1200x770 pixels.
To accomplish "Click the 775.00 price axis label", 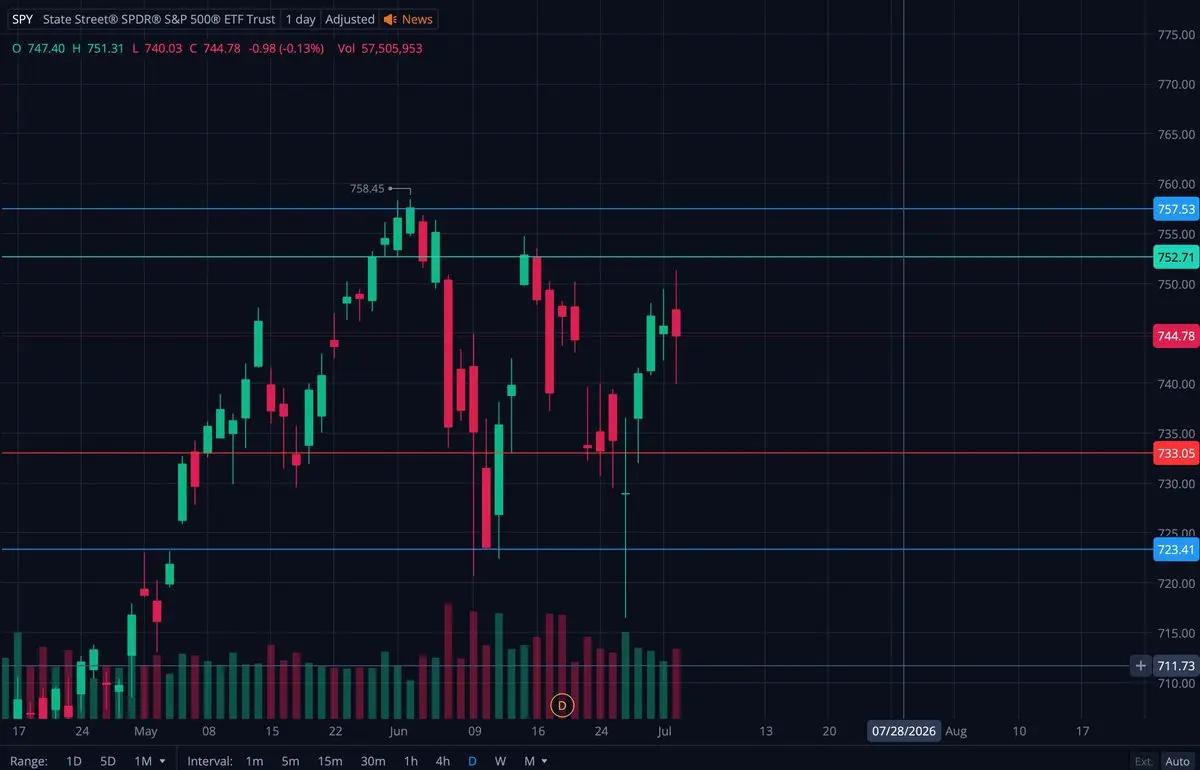I will click(1175, 35).
